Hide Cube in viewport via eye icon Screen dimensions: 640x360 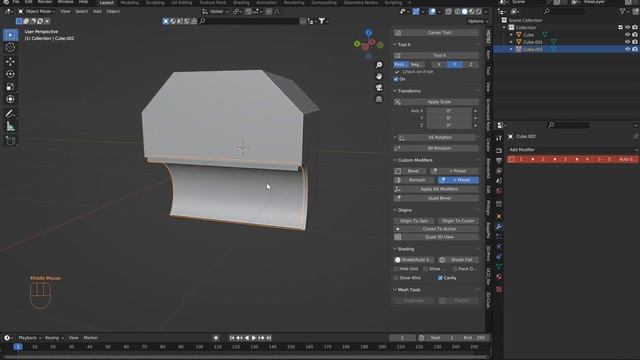pos(628,35)
